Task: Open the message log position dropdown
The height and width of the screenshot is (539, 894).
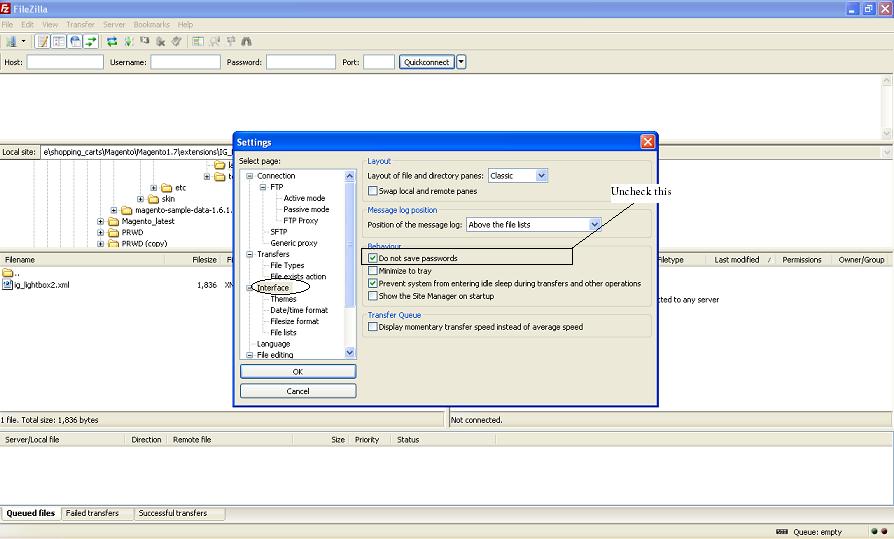Action: (594, 224)
